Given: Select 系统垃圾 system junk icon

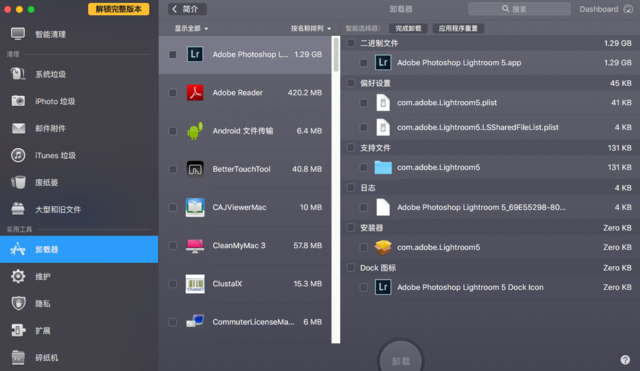Looking at the screenshot, I should pos(18,74).
